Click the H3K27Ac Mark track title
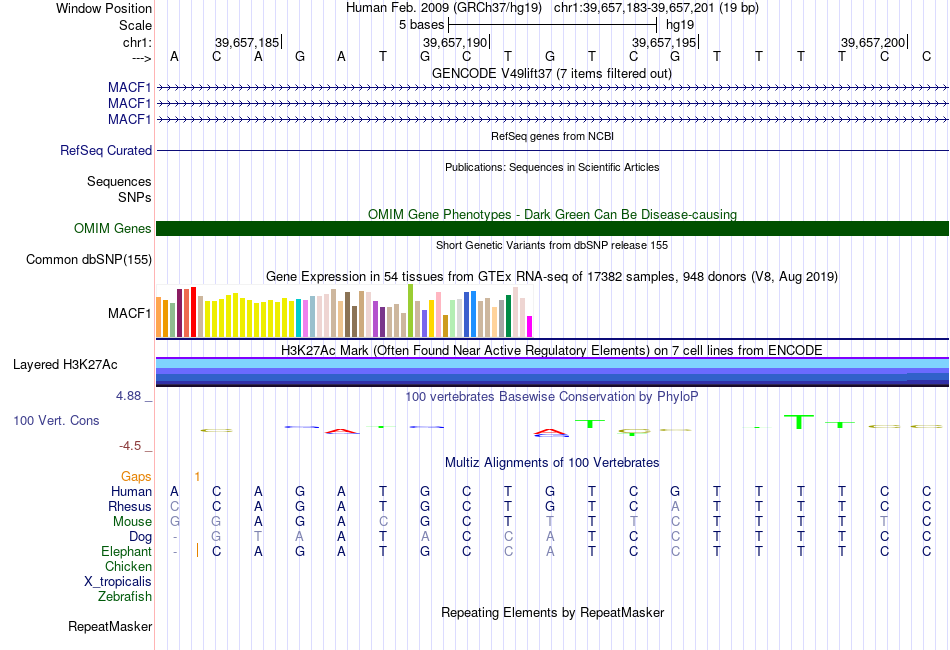The image size is (950, 650). click(552, 351)
